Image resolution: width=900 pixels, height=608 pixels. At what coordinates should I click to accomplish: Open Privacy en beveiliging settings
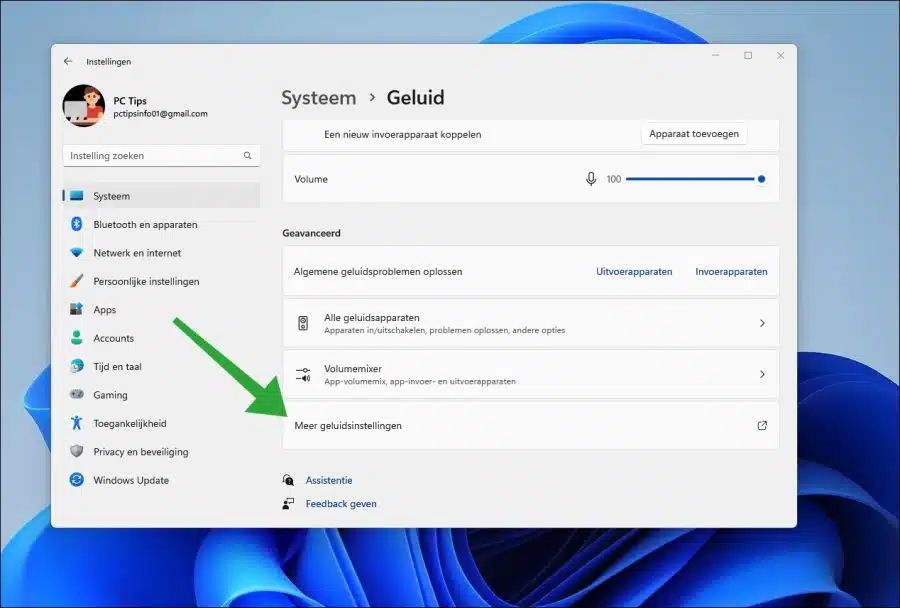point(161,452)
